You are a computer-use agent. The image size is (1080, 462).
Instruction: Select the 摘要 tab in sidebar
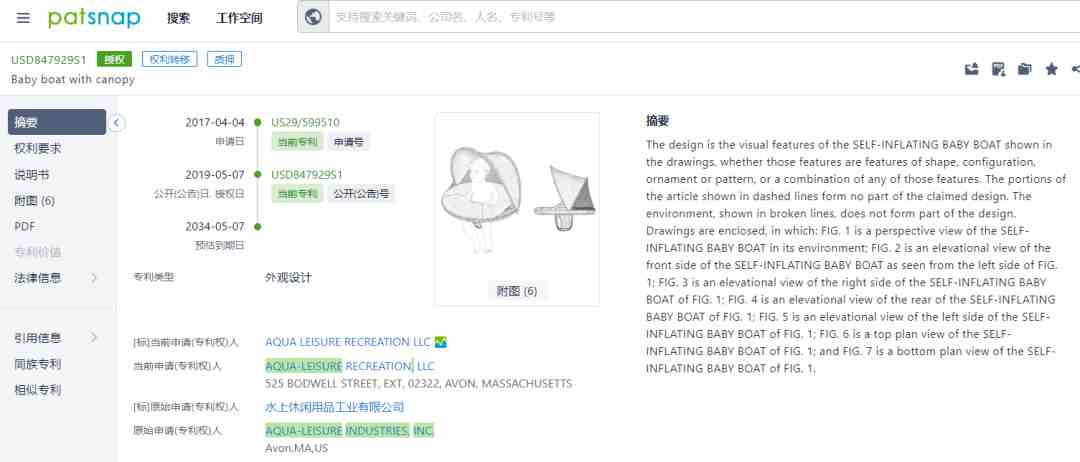pyautogui.click(x=57, y=122)
